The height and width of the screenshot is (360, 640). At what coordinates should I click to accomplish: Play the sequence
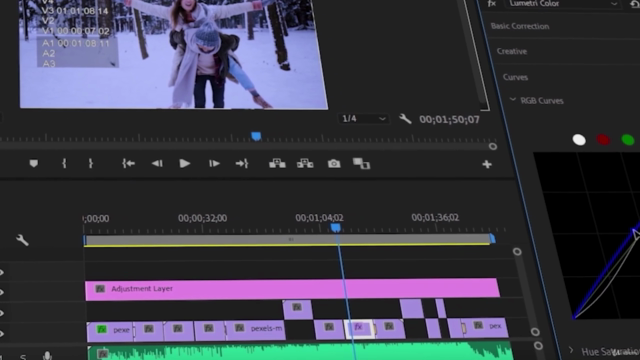(x=184, y=164)
